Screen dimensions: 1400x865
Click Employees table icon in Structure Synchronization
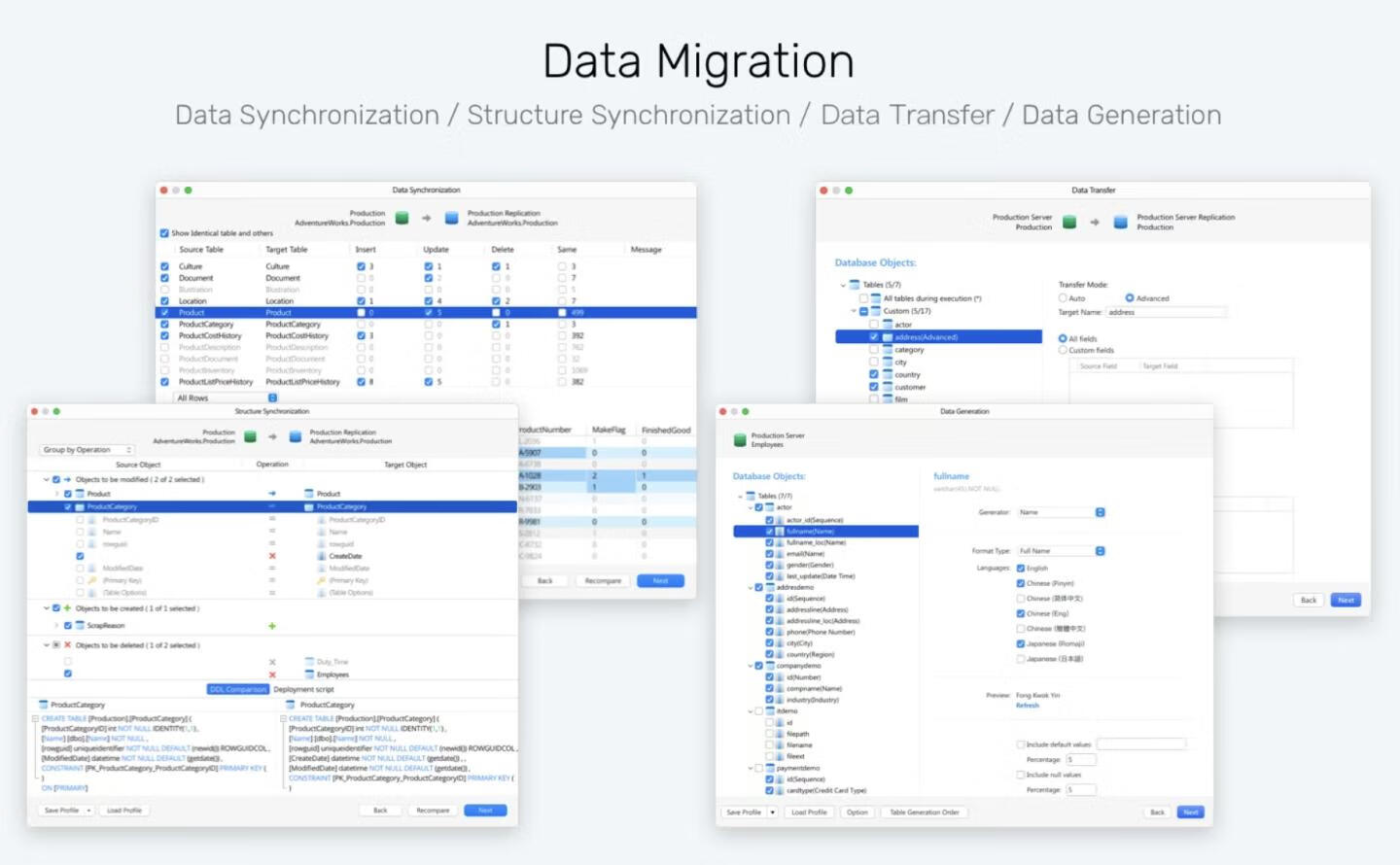pos(309,675)
